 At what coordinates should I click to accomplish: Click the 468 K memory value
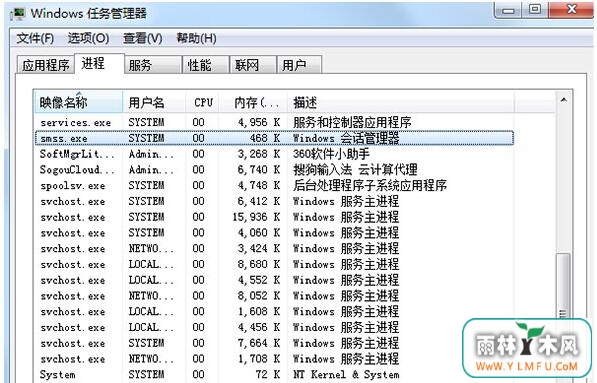[265, 138]
